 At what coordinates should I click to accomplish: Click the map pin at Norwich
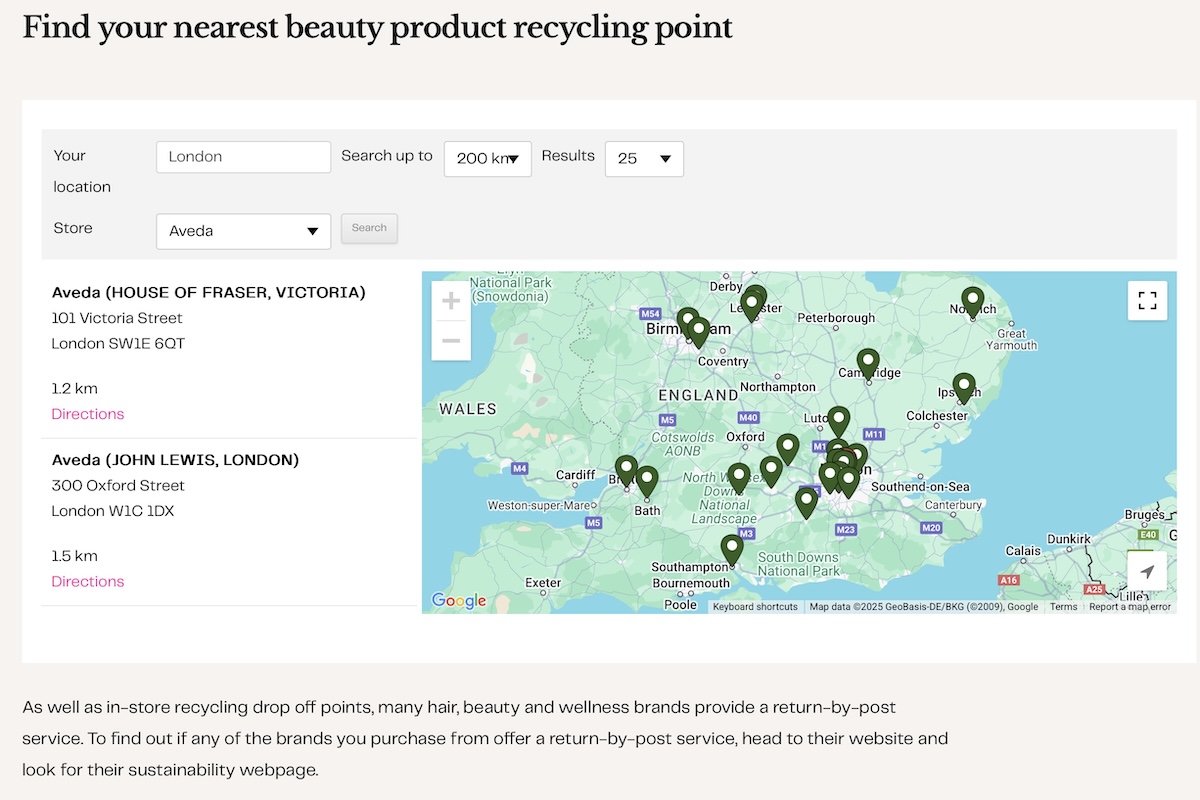click(973, 301)
